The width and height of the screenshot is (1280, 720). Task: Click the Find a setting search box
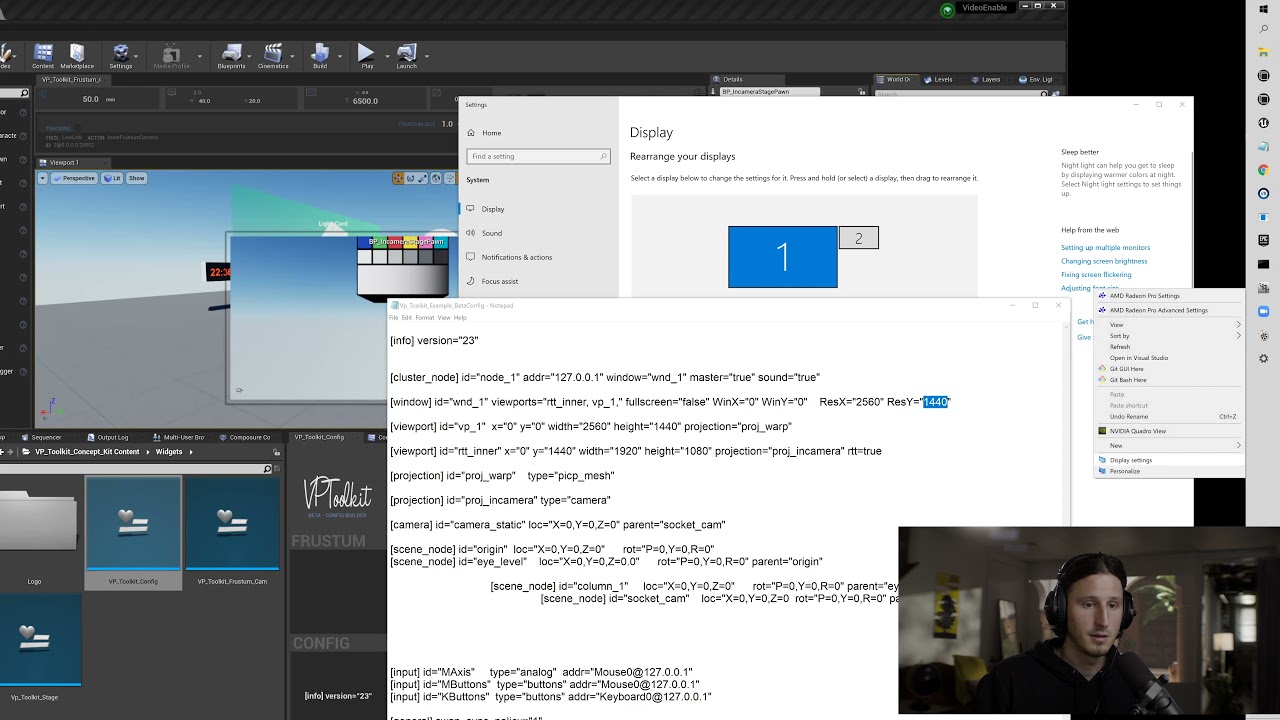[x=538, y=156]
